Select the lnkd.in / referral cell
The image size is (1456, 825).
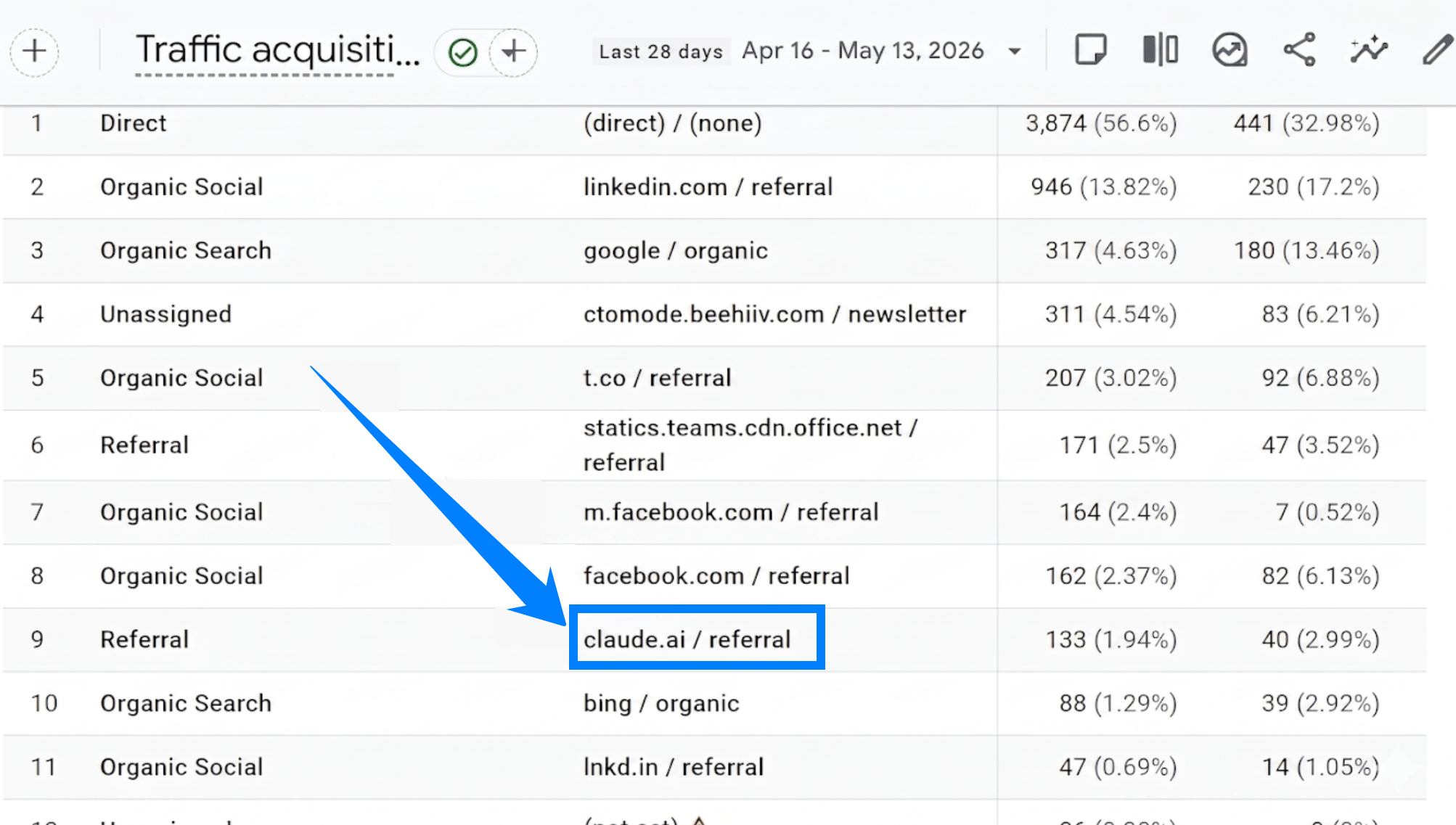point(674,767)
